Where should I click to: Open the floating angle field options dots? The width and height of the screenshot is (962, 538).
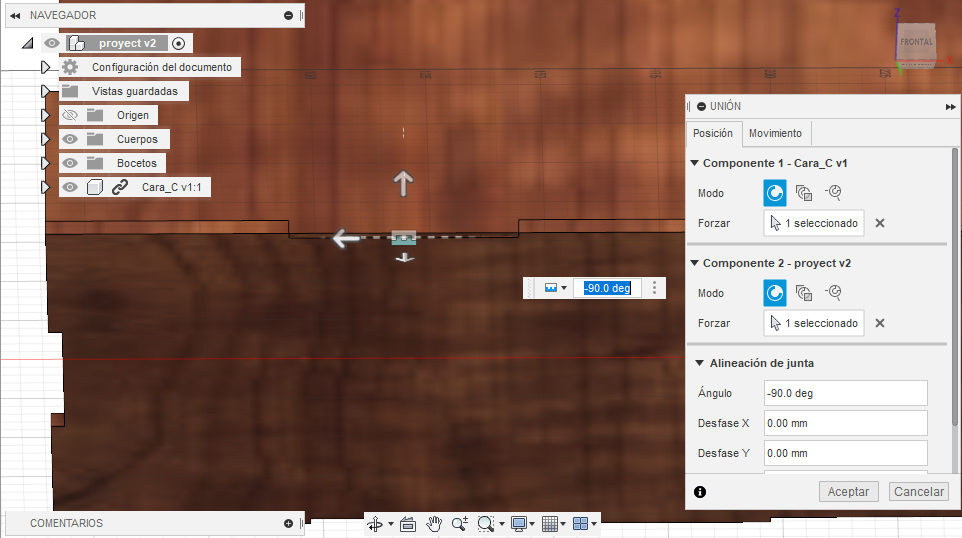[x=655, y=288]
